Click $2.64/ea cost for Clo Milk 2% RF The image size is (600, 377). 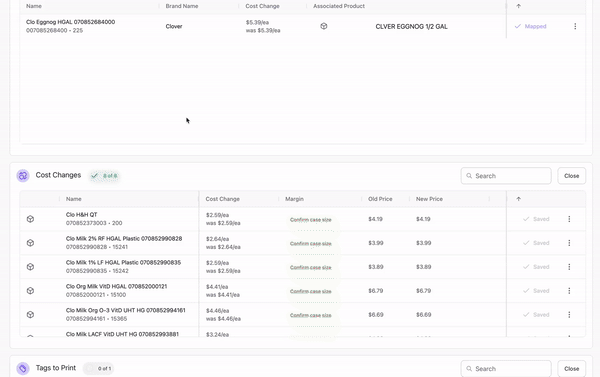(x=217, y=239)
